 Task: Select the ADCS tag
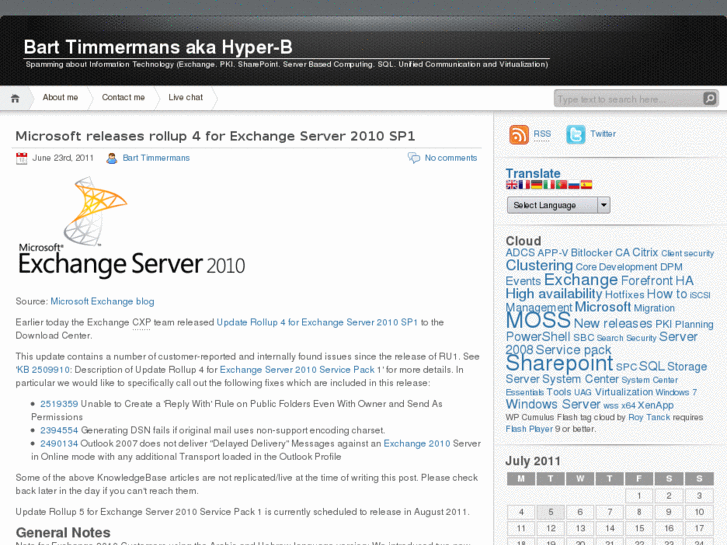520,253
